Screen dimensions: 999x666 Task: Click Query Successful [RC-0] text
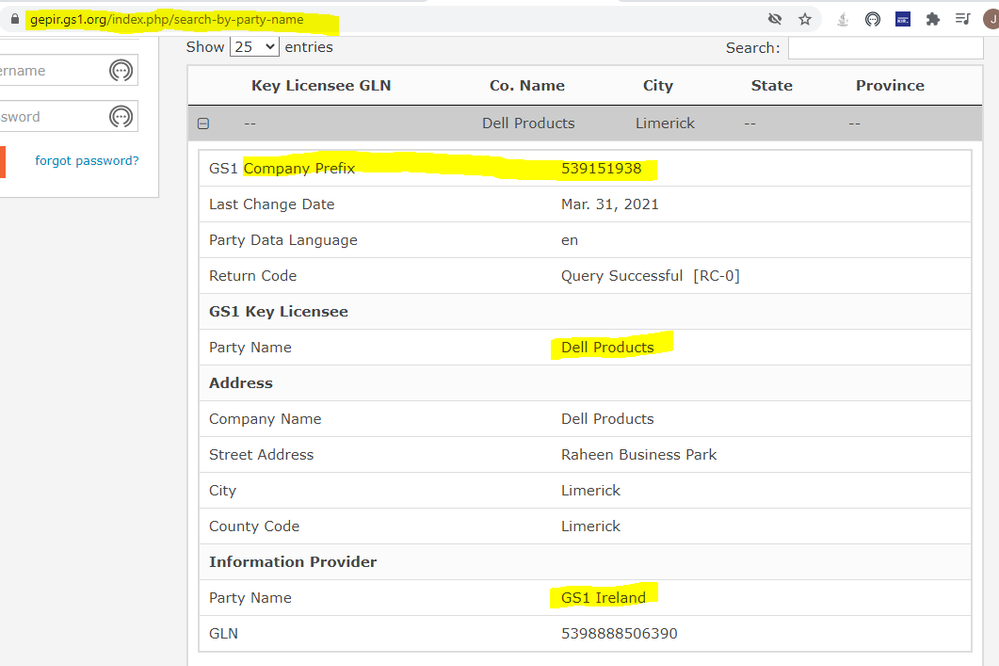650,276
